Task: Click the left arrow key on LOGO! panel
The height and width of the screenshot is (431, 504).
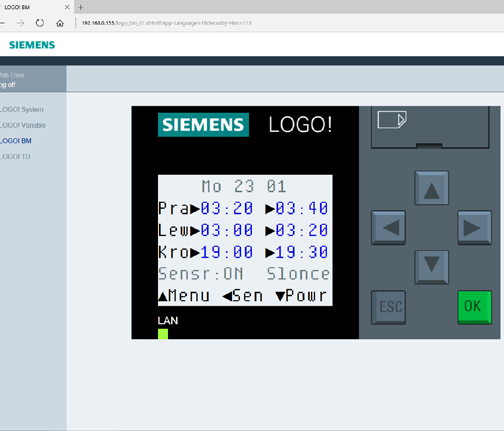Action: 388,228
